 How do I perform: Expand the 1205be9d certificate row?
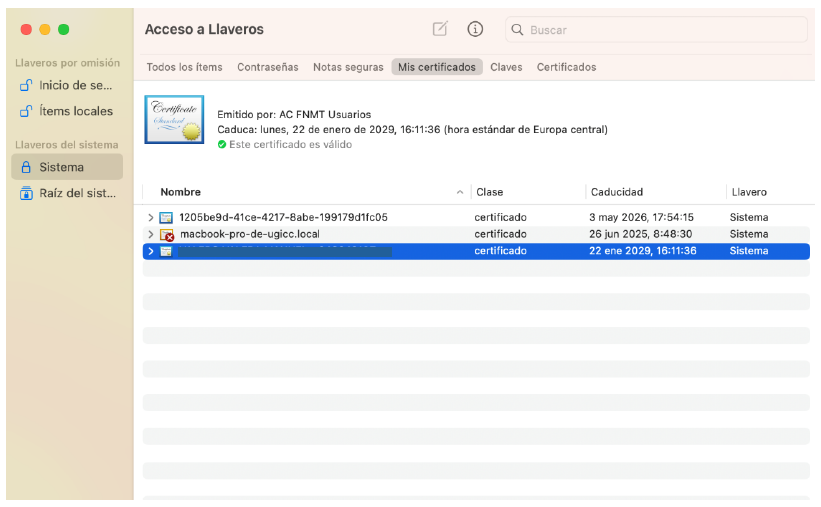(151, 217)
